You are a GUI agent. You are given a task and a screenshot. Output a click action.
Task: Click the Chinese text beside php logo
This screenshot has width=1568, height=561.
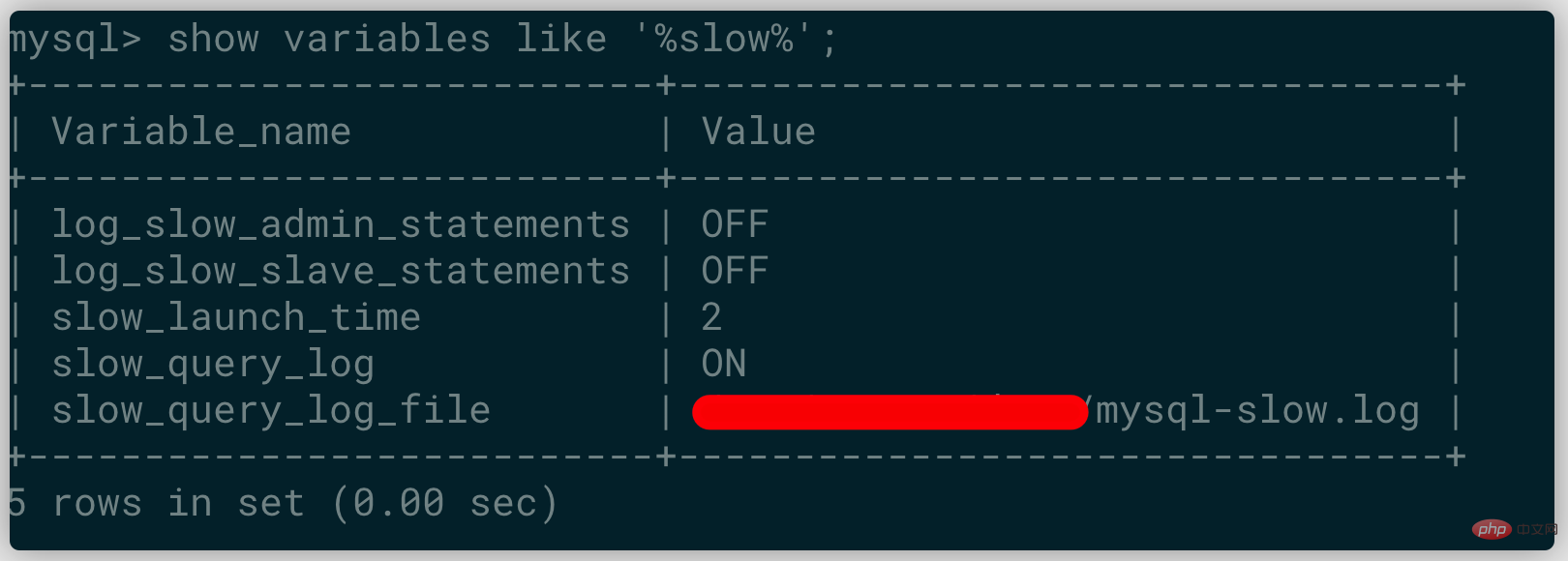click(x=1536, y=529)
